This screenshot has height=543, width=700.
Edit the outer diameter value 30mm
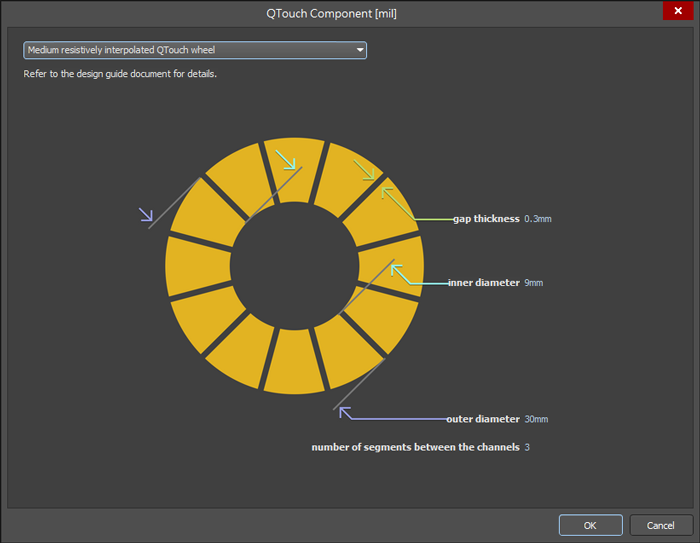pyautogui.click(x=536, y=419)
